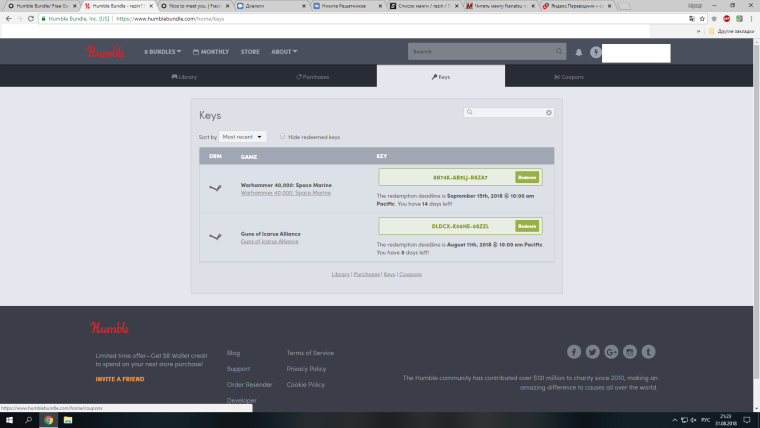Open Humble Google Plus icon
This screenshot has width=760, height=428.
click(611, 352)
